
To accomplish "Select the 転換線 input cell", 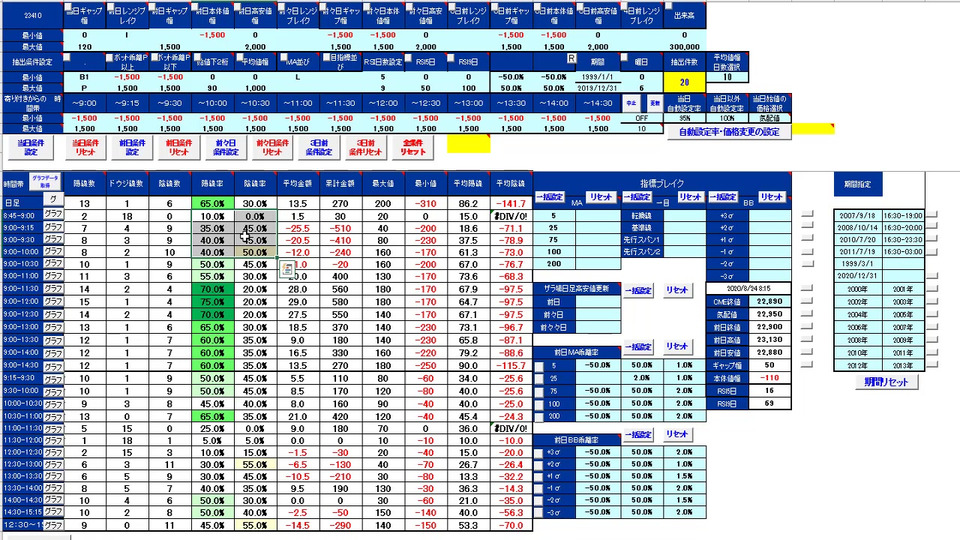I will click(x=684, y=216).
